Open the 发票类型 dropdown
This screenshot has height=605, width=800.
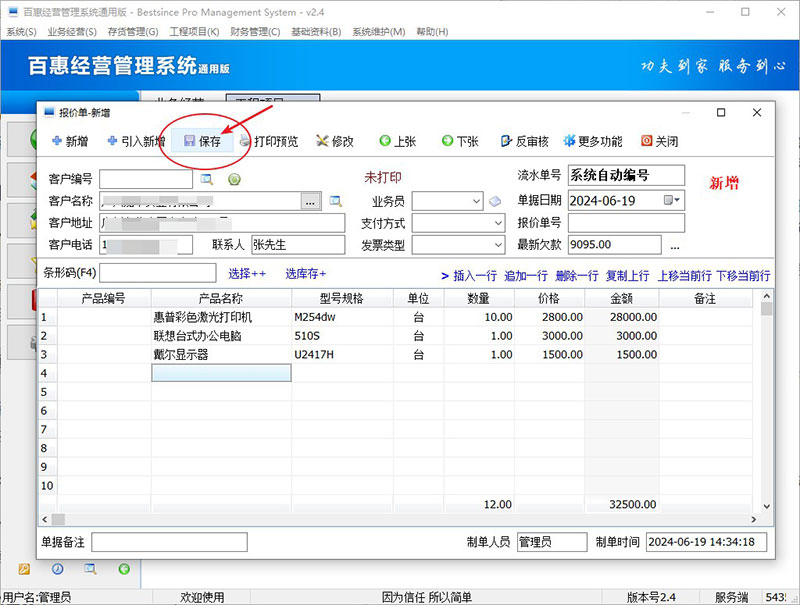click(498, 245)
